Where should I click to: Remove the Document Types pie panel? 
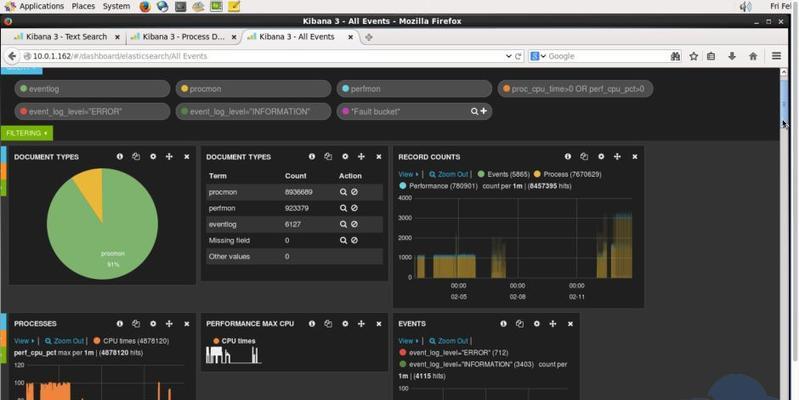[187, 156]
